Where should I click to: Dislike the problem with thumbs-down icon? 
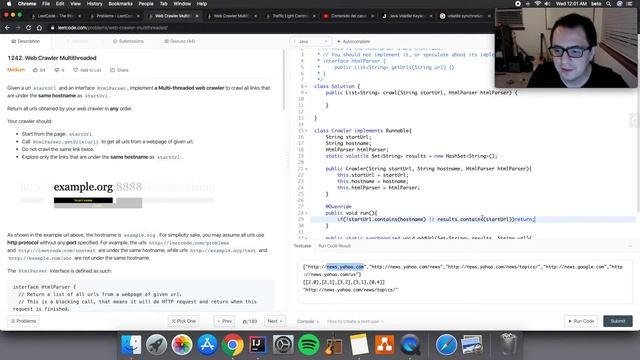(60, 70)
